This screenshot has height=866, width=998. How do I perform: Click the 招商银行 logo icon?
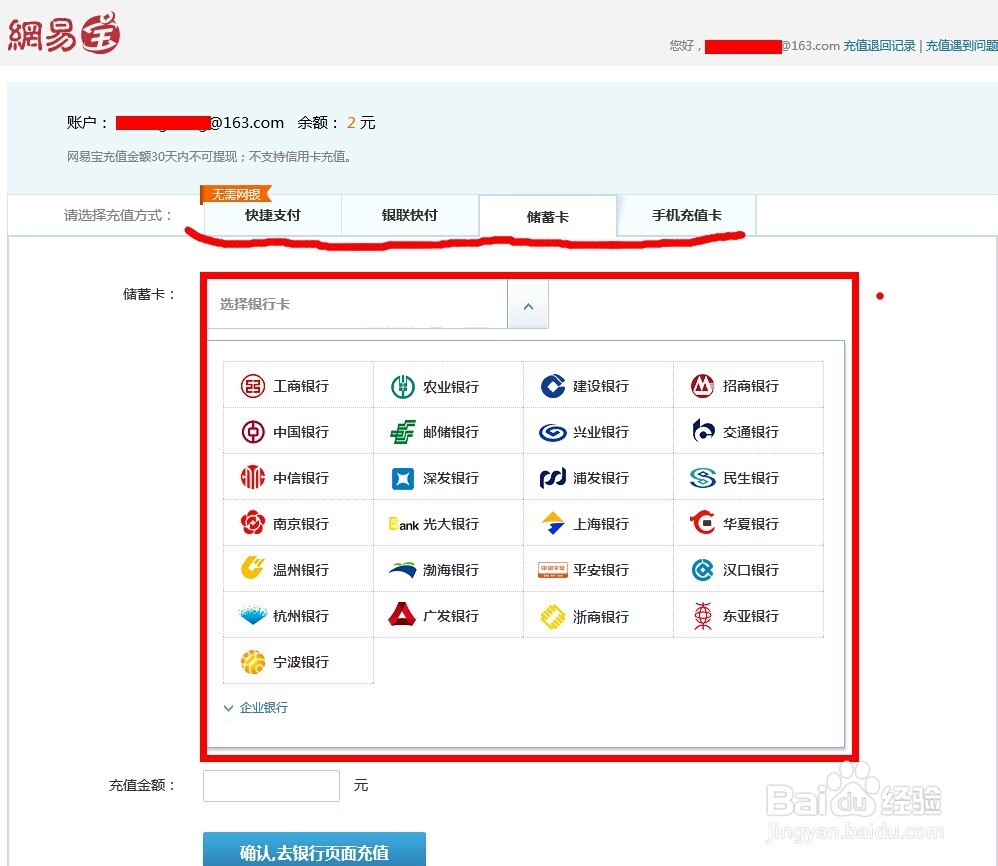pyautogui.click(x=703, y=386)
